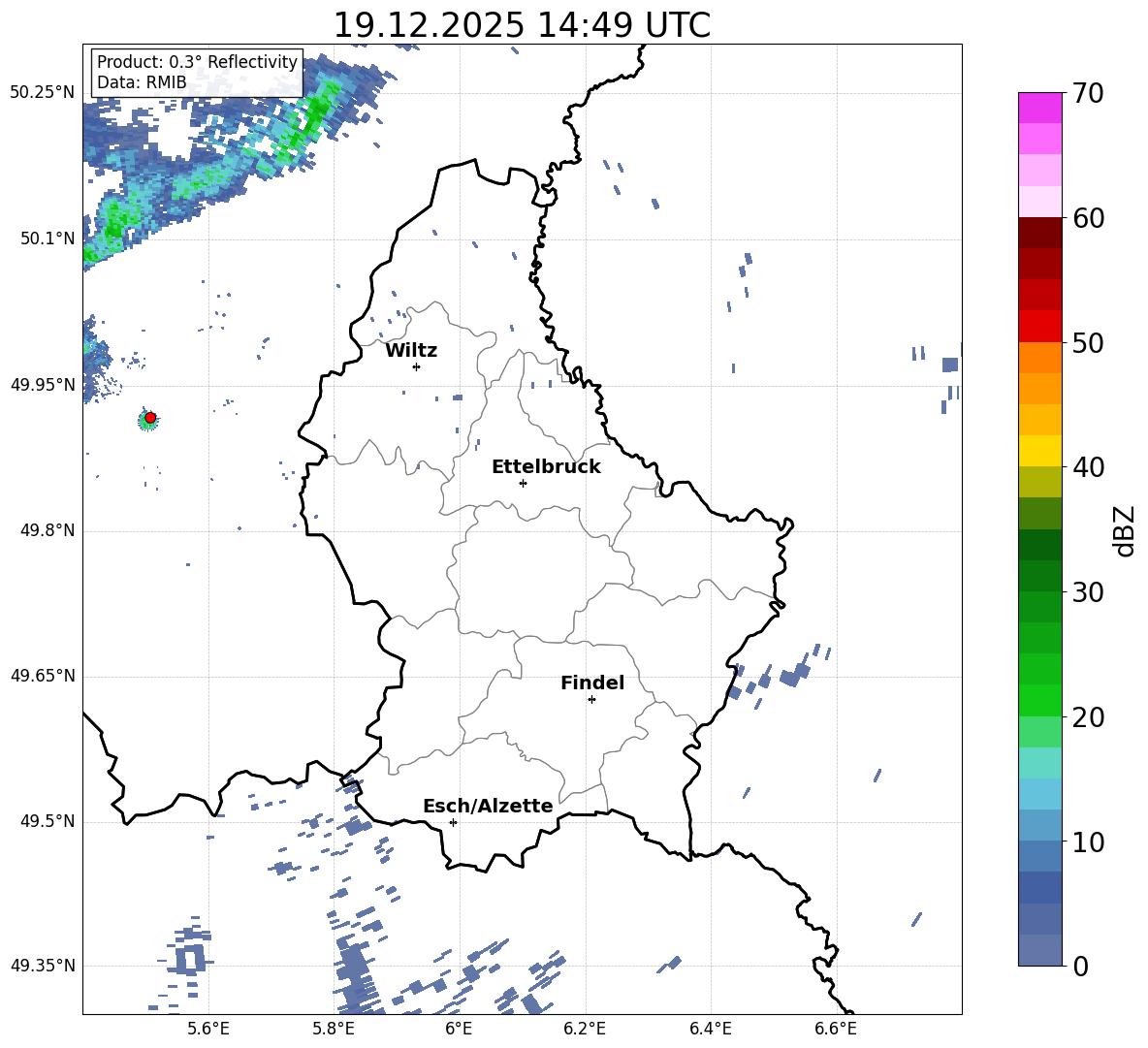
Task: Click the red radar site dot marker
Action: [150, 418]
